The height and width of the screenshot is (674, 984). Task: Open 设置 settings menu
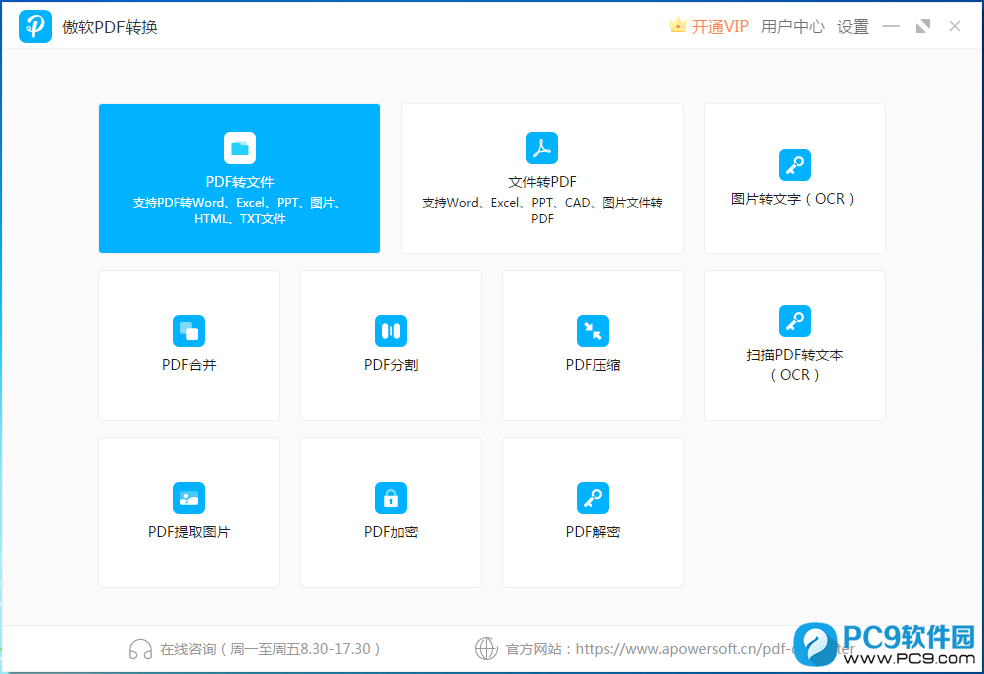coord(853,26)
